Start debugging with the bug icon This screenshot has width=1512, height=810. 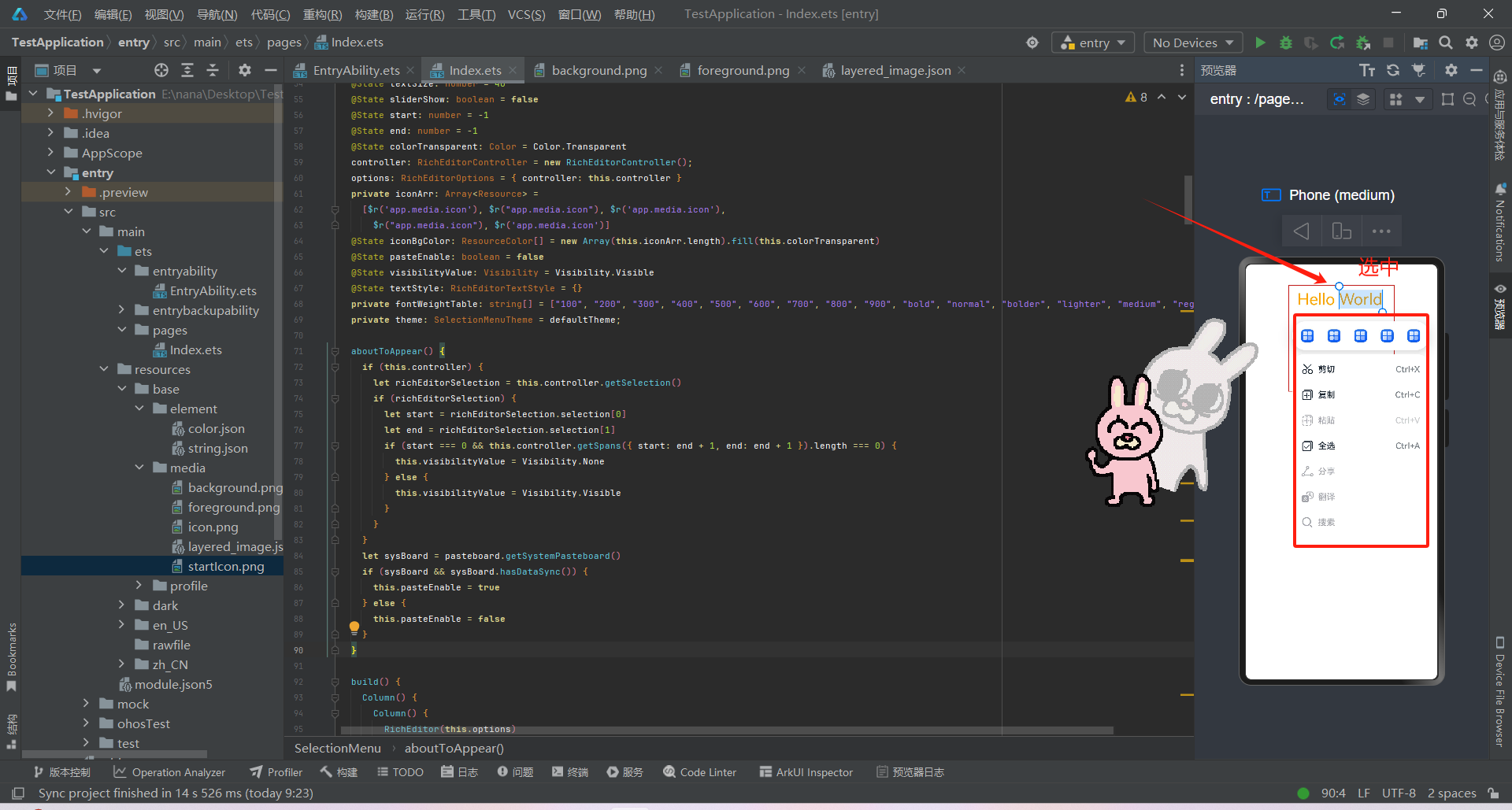[x=1286, y=43]
